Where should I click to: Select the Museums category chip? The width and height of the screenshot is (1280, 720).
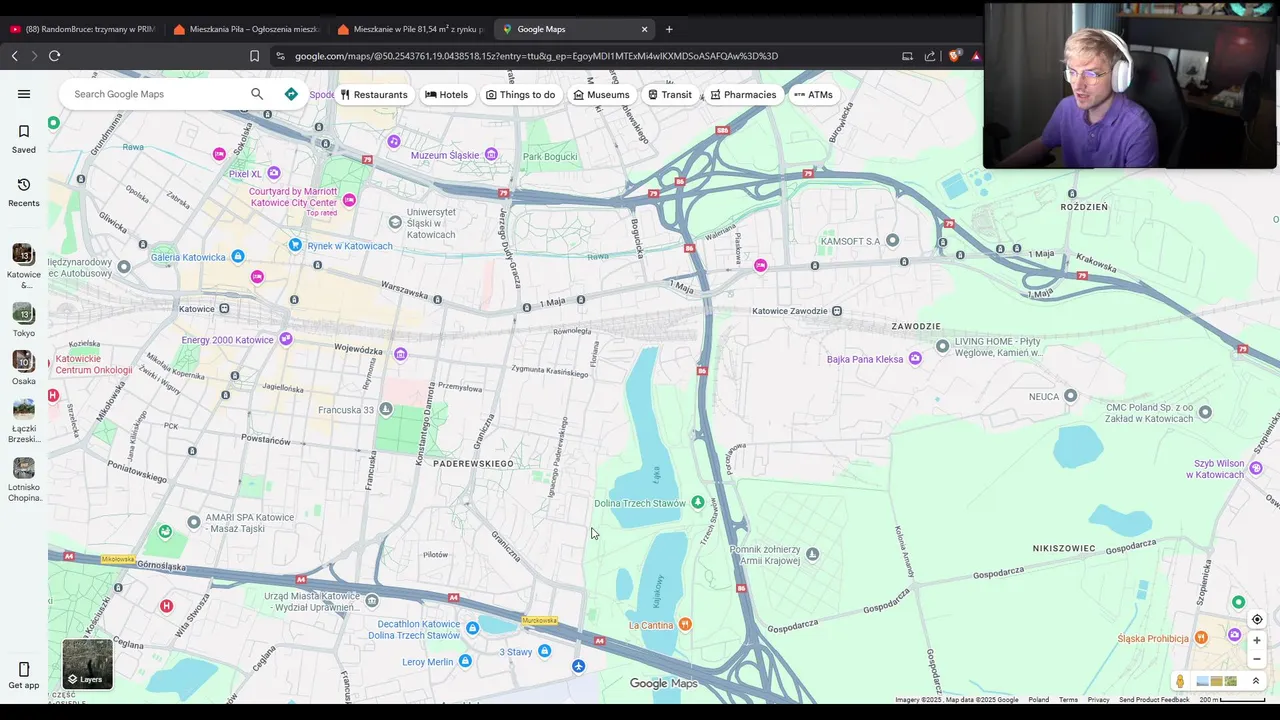601,95
